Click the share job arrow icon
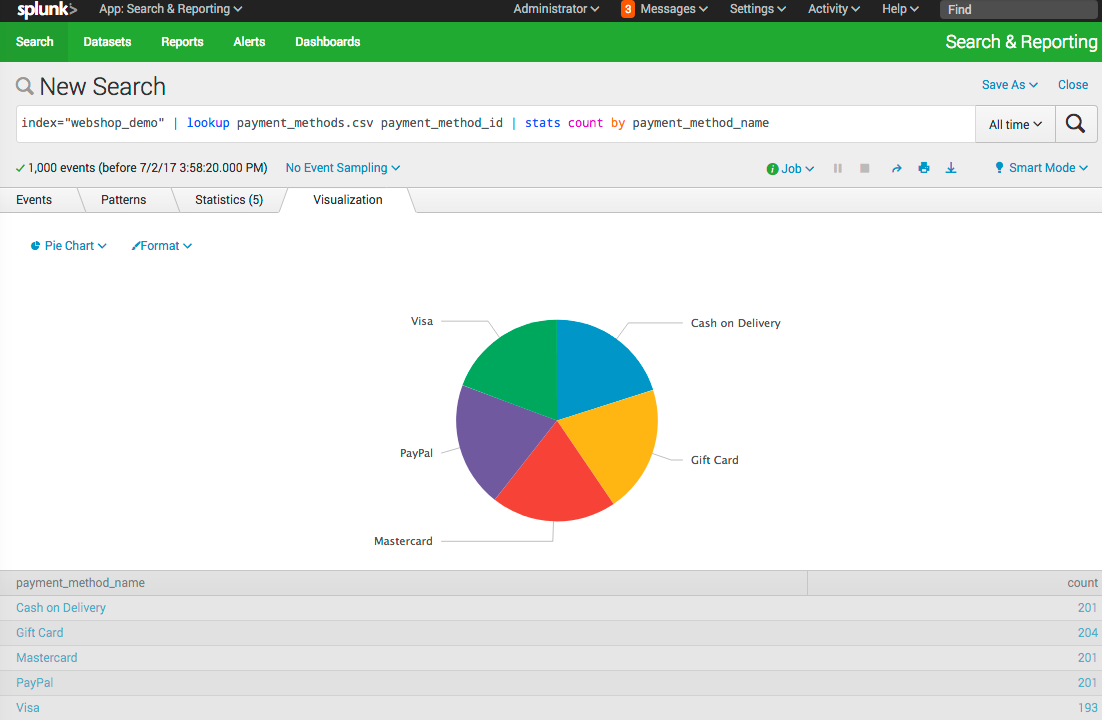The height and width of the screenshot is (720, 1102). [x=897, y=168]
